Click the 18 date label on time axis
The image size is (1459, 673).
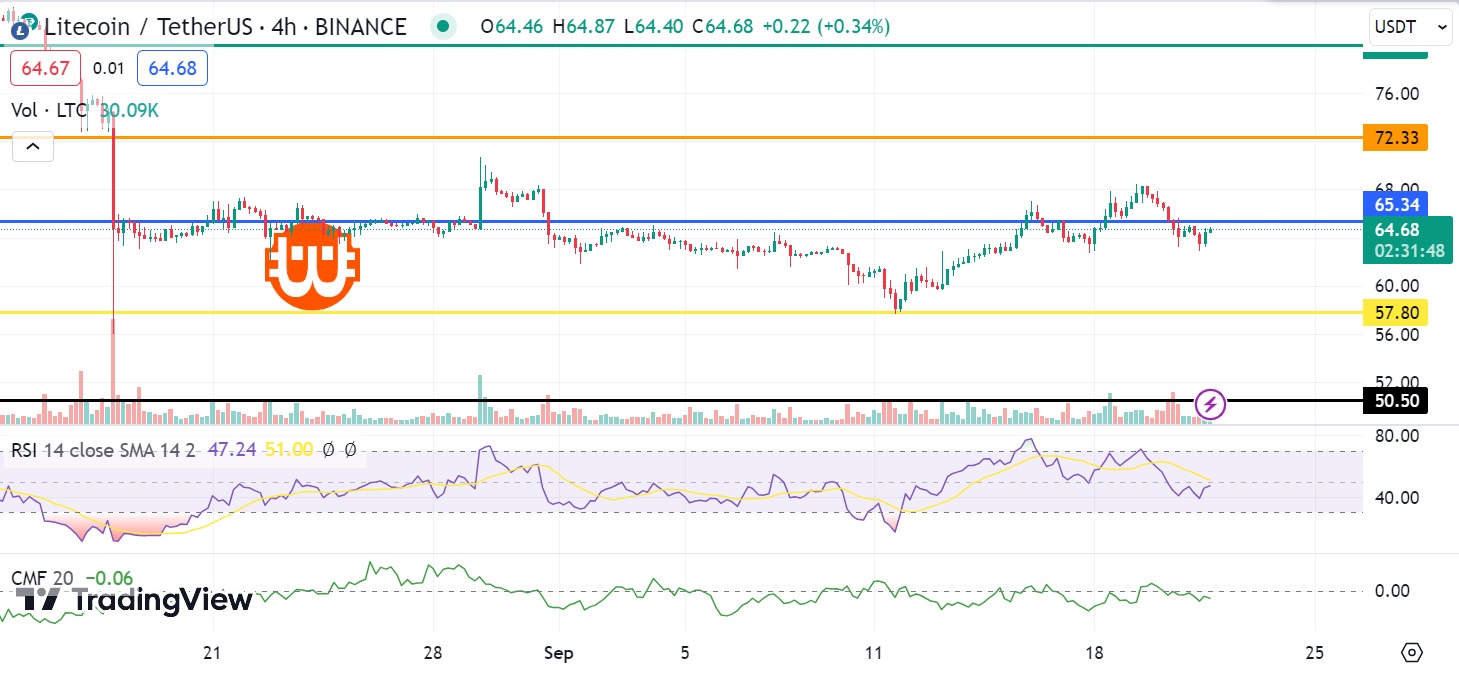click(1094, 653)
